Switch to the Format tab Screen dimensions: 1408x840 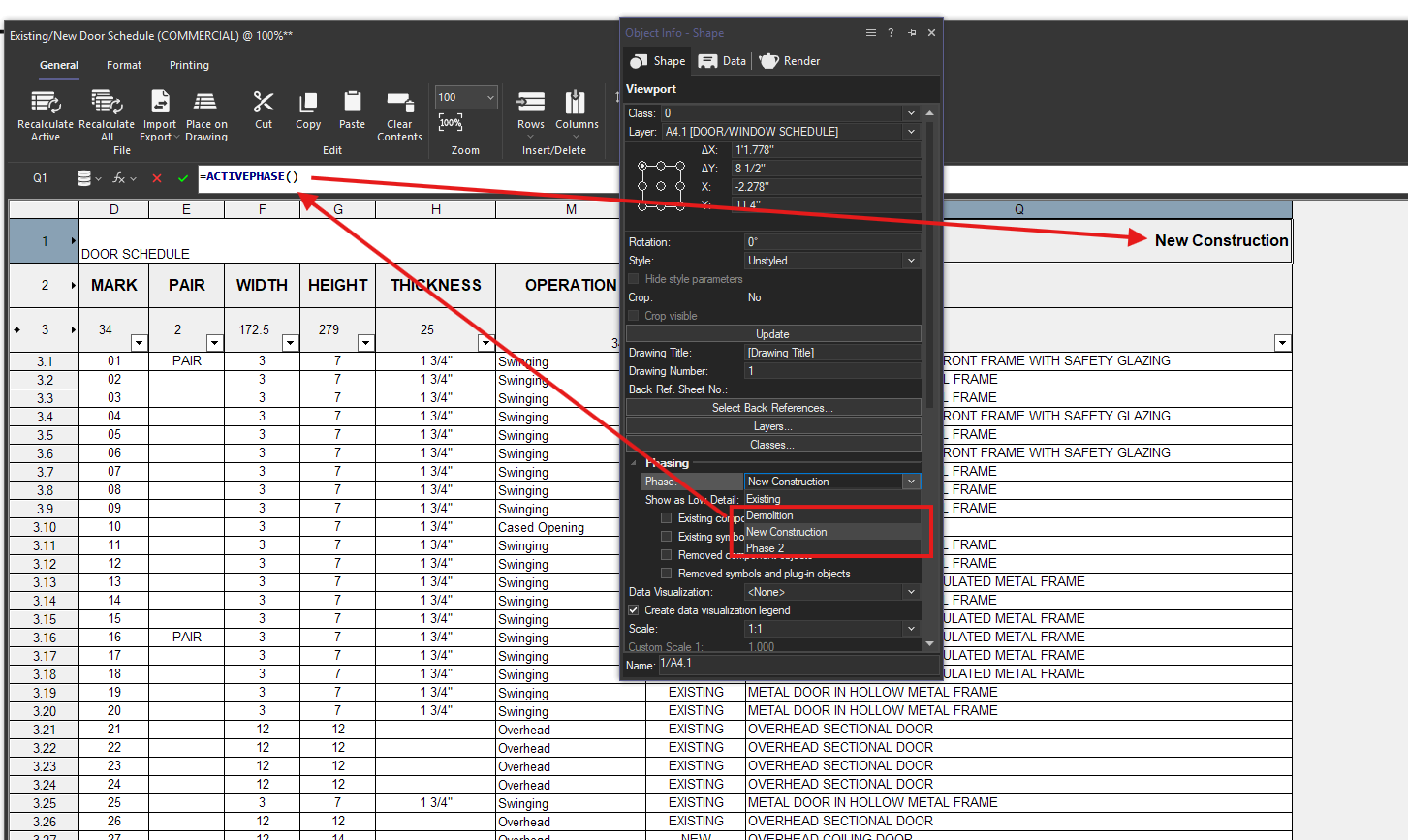click(124, 65)
